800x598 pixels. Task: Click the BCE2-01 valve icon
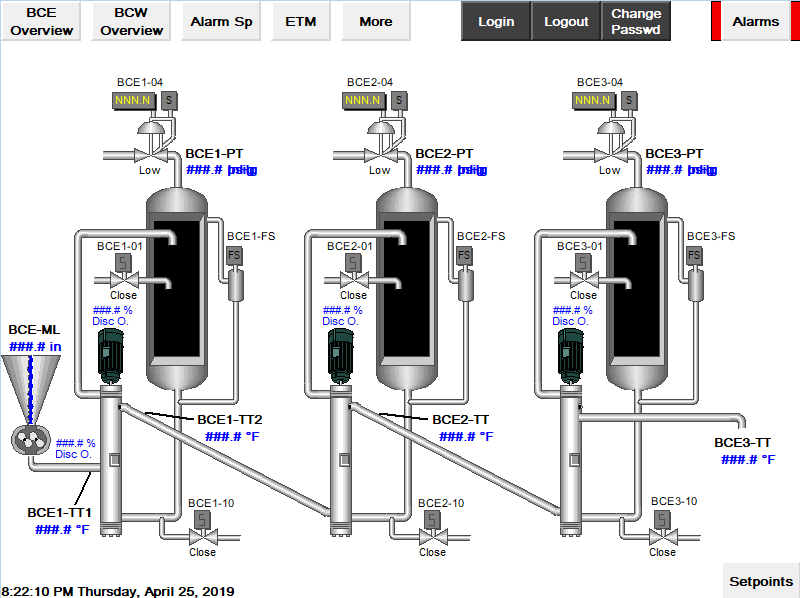354,272
